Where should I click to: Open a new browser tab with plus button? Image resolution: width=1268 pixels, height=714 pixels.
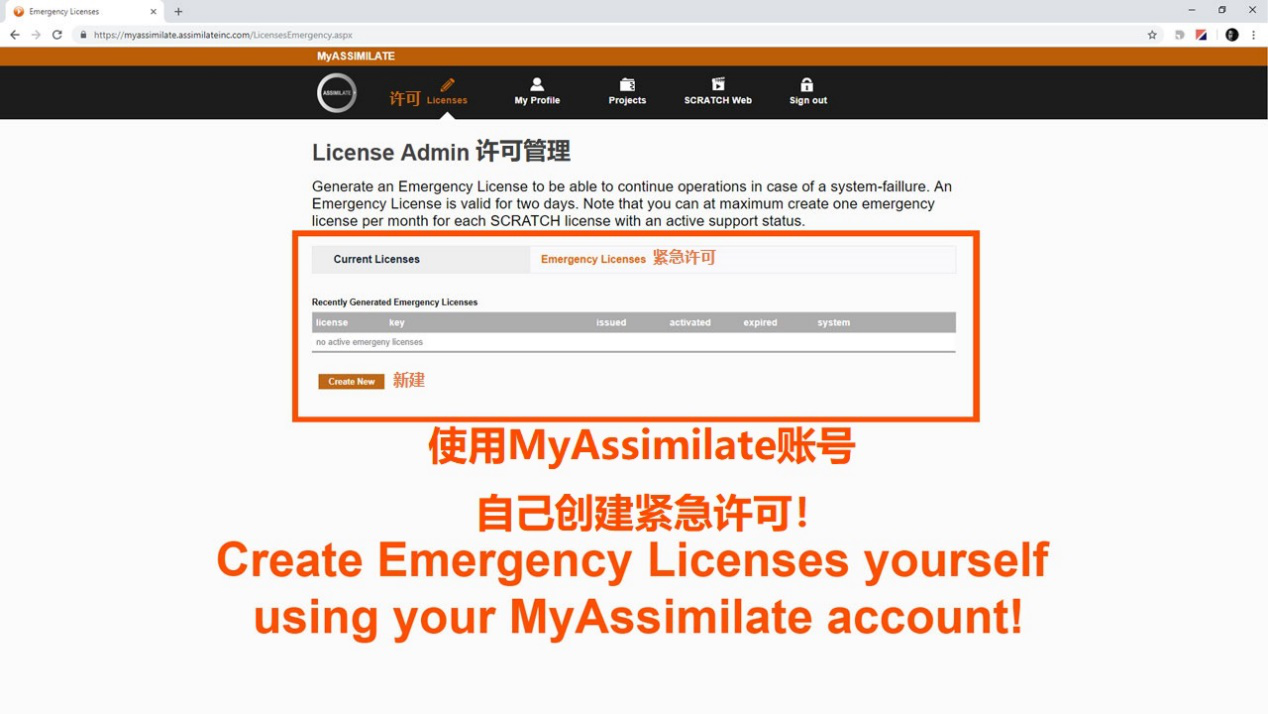(x=178, y=12)
